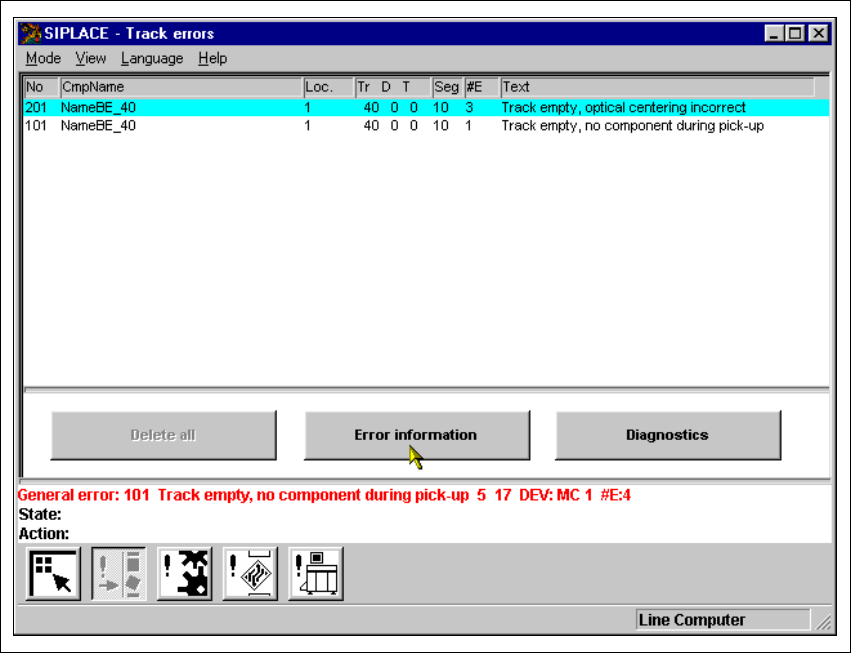Image resolution: width=851 pixels, height=653 pixels.
Task: Click the SIPLACE application icon in title bar
Action: [x=30, y=34]
